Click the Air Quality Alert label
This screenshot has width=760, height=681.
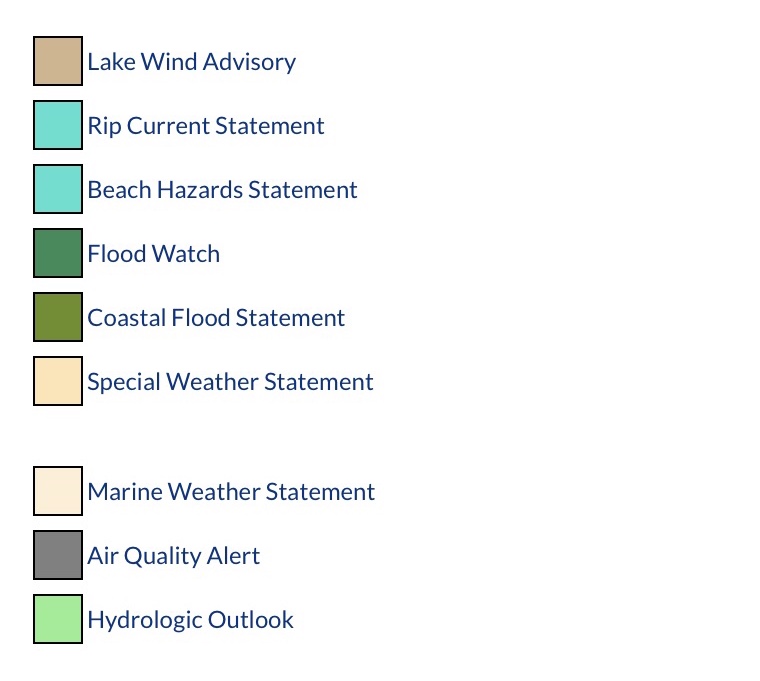click(174, 556)
